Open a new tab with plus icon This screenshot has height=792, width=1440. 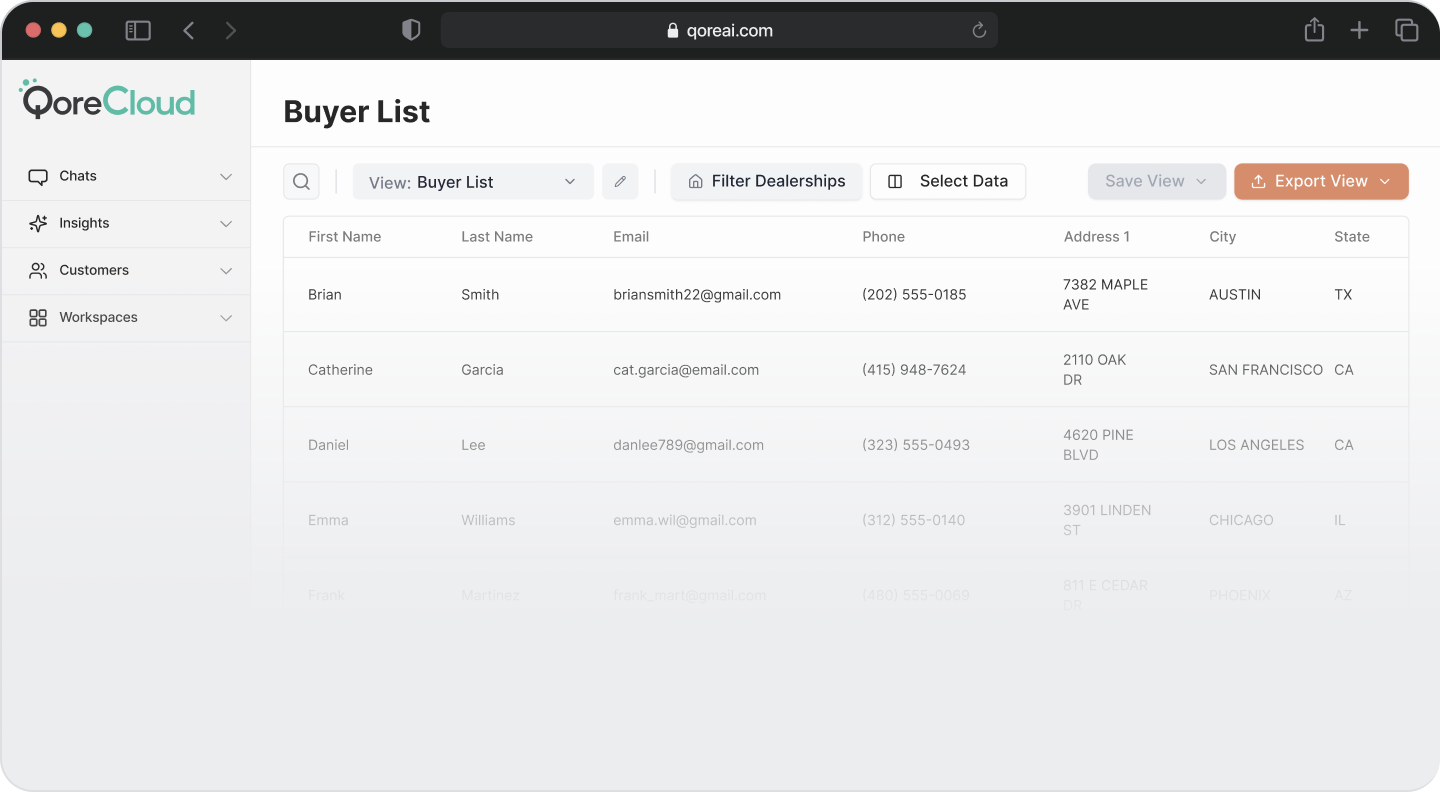coord(1359,31)
